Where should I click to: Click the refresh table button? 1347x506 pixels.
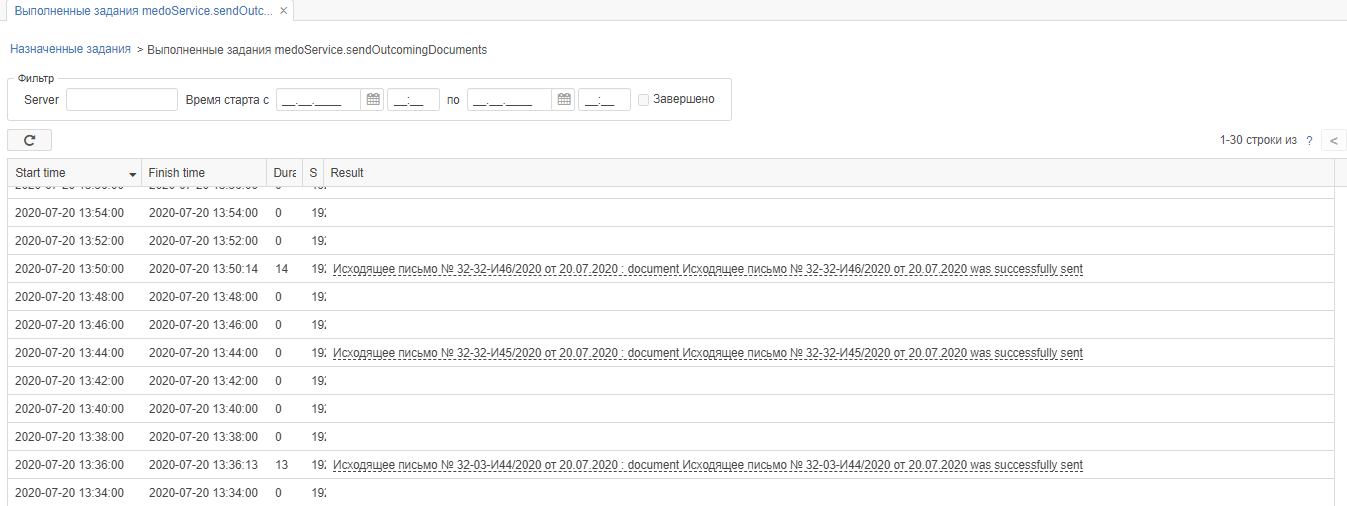pyautogui.click(x=29, y=141)
